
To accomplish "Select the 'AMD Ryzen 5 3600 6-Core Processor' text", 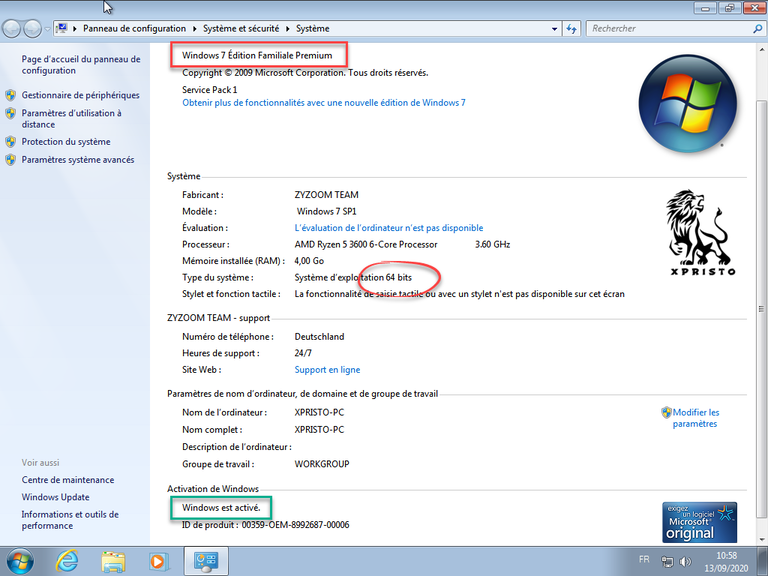I will (x=366, y=244).
